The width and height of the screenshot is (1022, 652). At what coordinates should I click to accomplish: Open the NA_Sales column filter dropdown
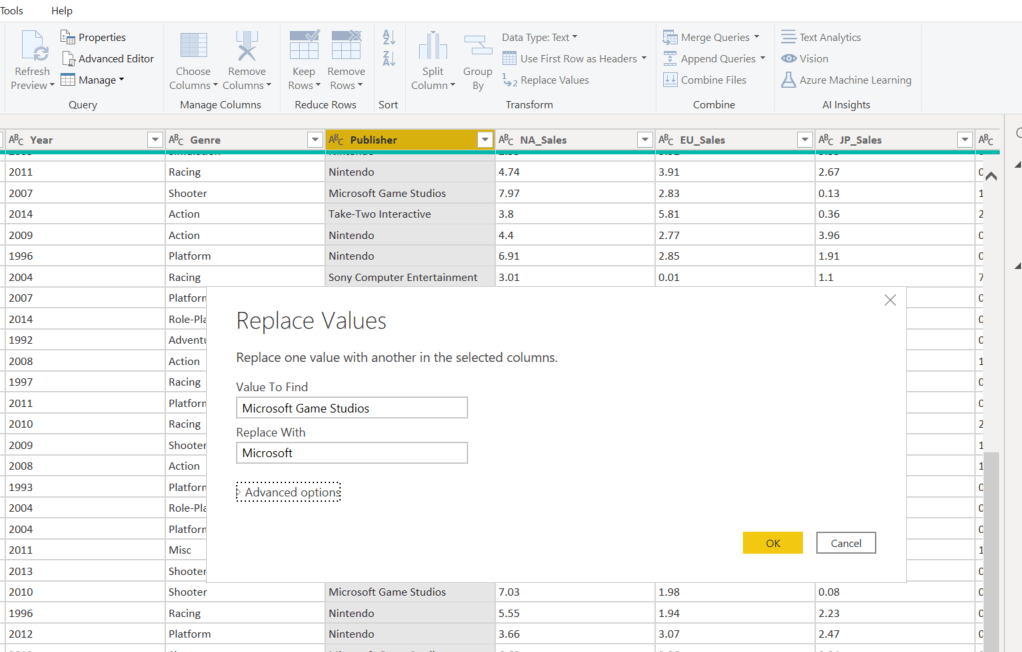pyautogui.click(x=645, y=140)
